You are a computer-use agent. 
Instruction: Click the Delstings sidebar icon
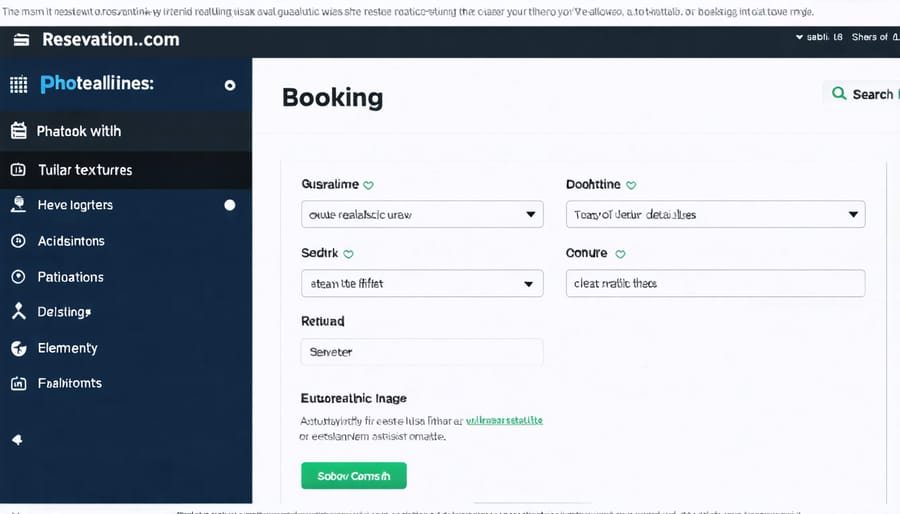18,312
